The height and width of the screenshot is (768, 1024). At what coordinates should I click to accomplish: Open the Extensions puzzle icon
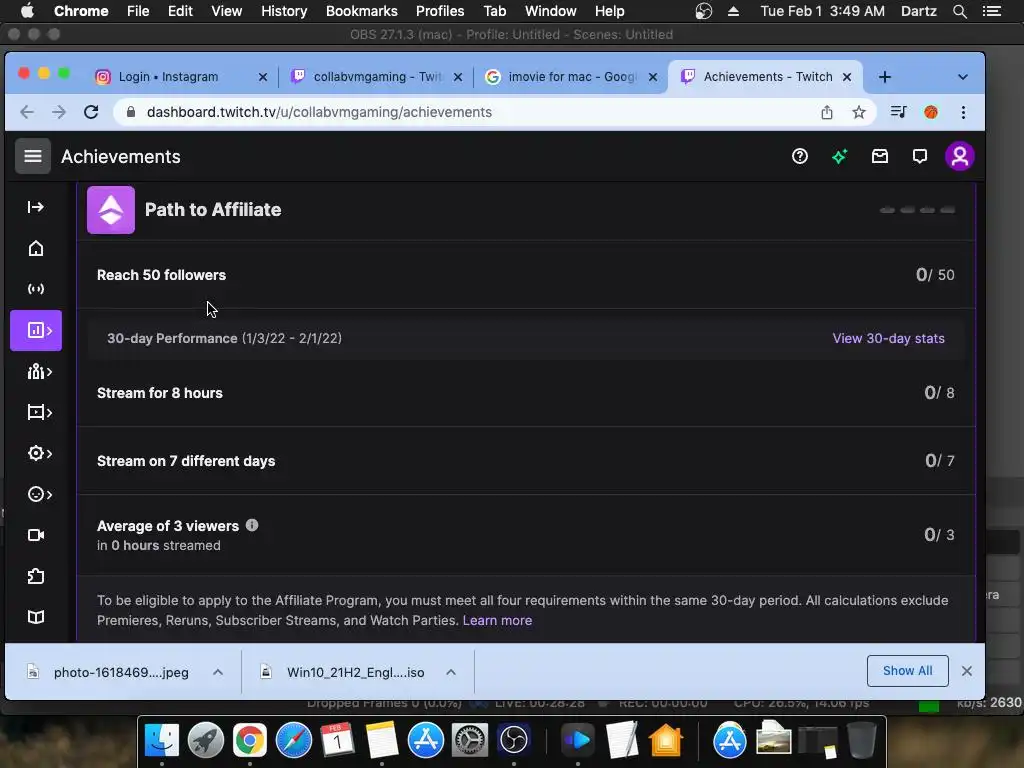[36, 577]
